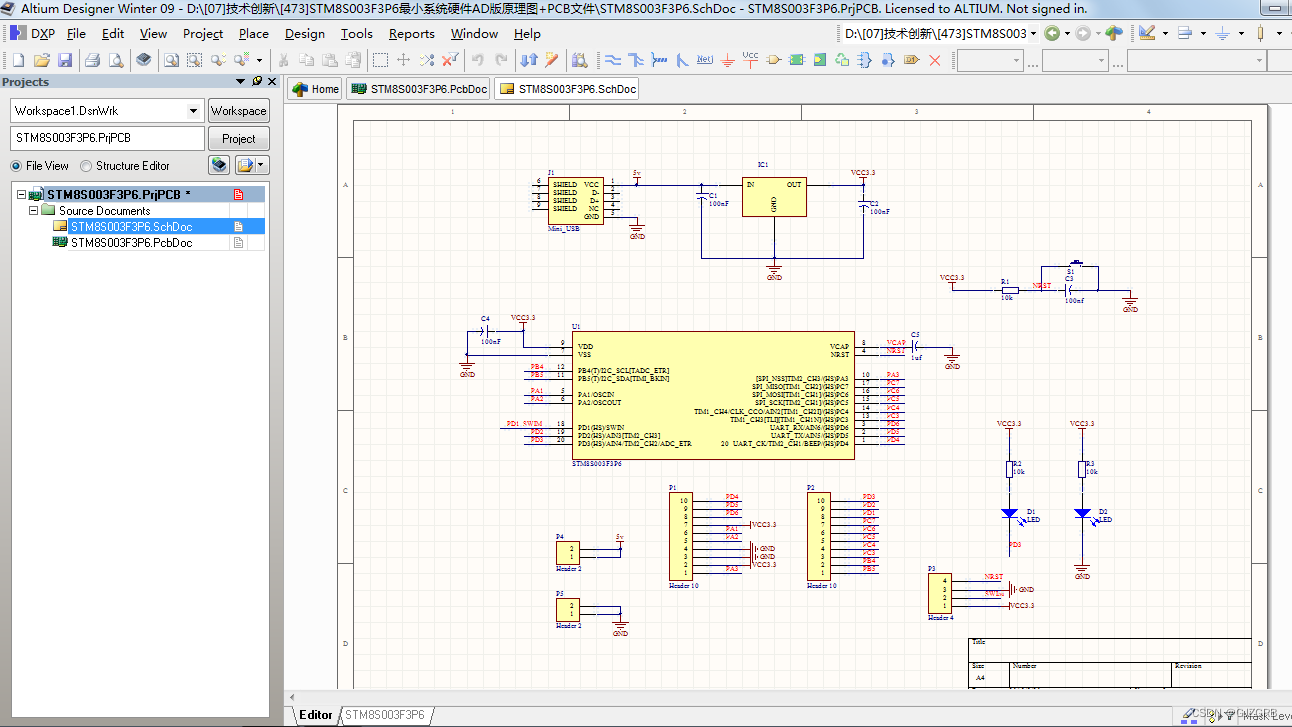Open the Browse Libraries icon

[x=580, y=60]
